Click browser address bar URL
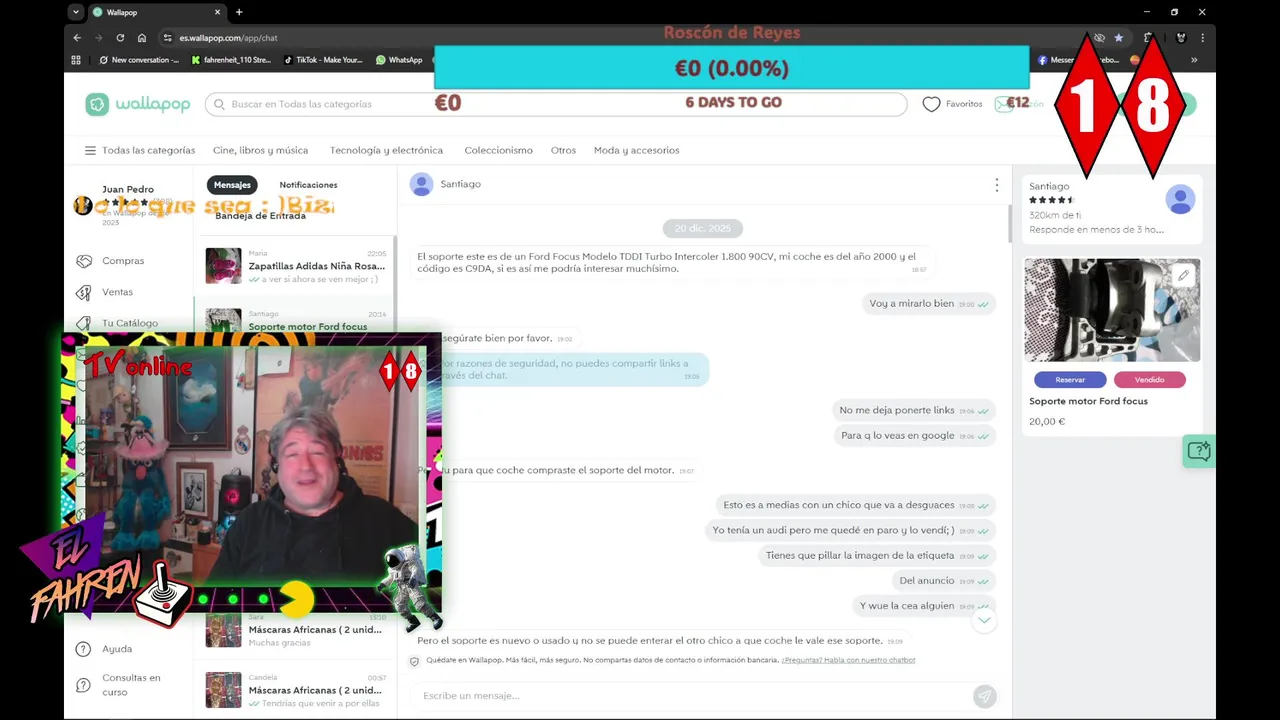This screenshot has height=720, width=1280. point(229,38)
